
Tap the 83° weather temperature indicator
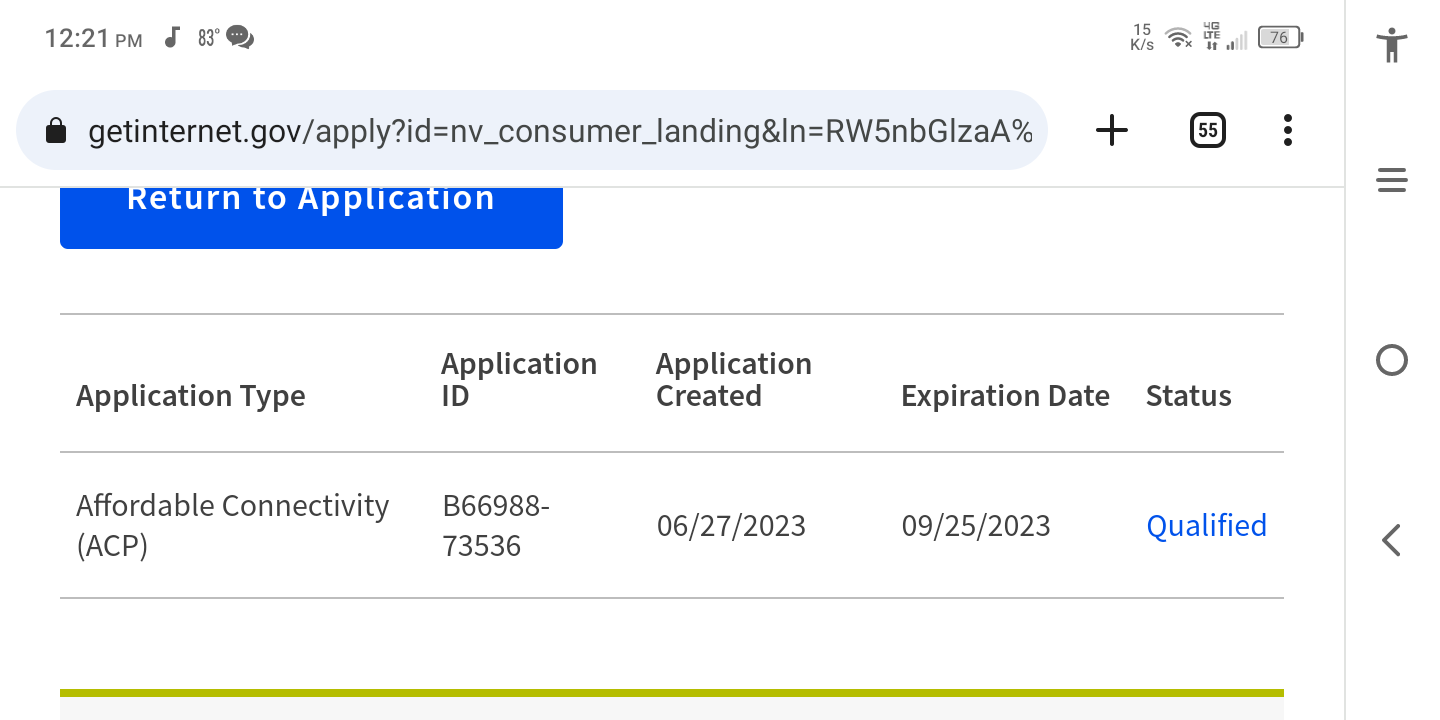(208, 38)
